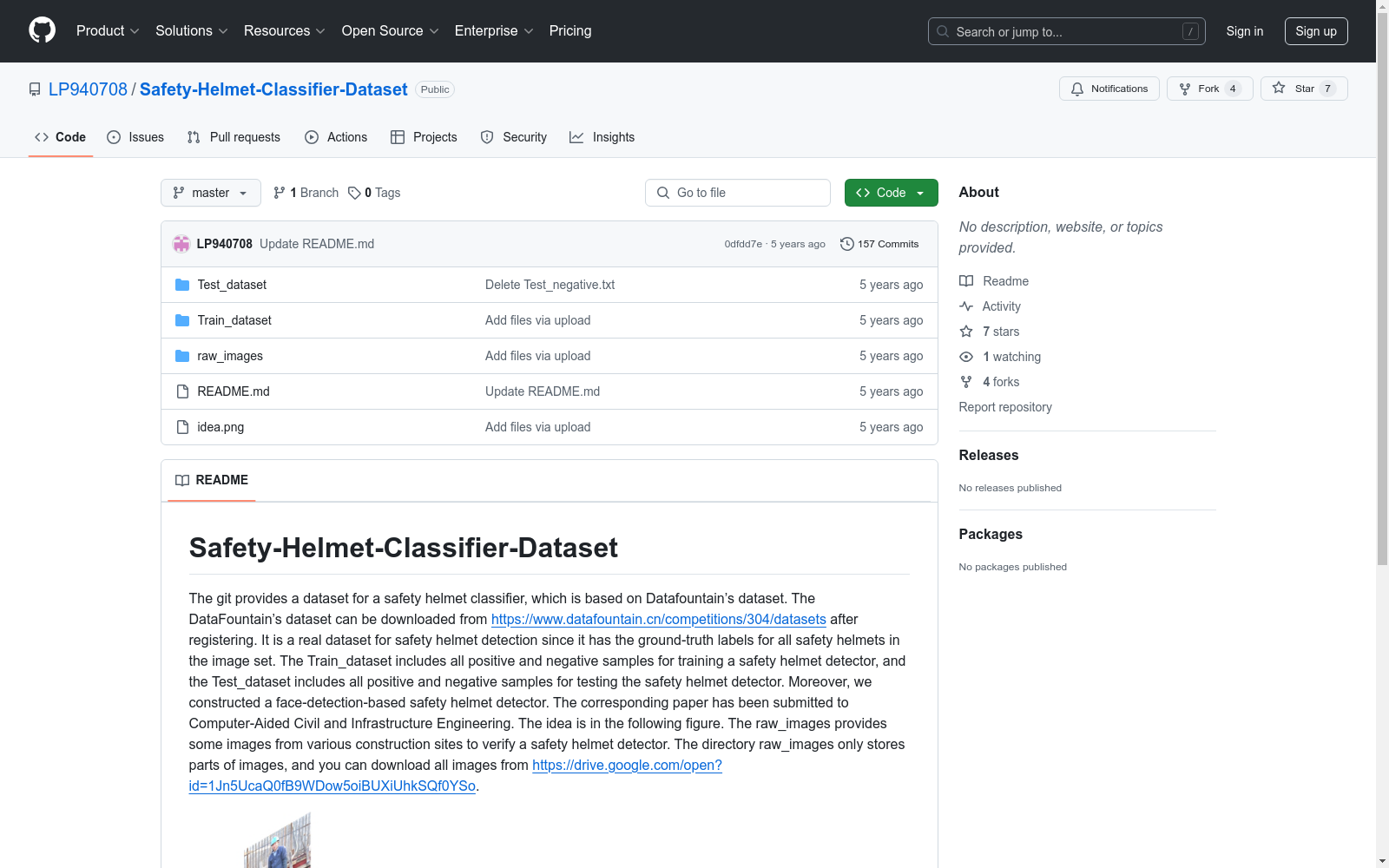Click Report repository
This screenshot has width=1389, height=868.
click(1005, 407)
